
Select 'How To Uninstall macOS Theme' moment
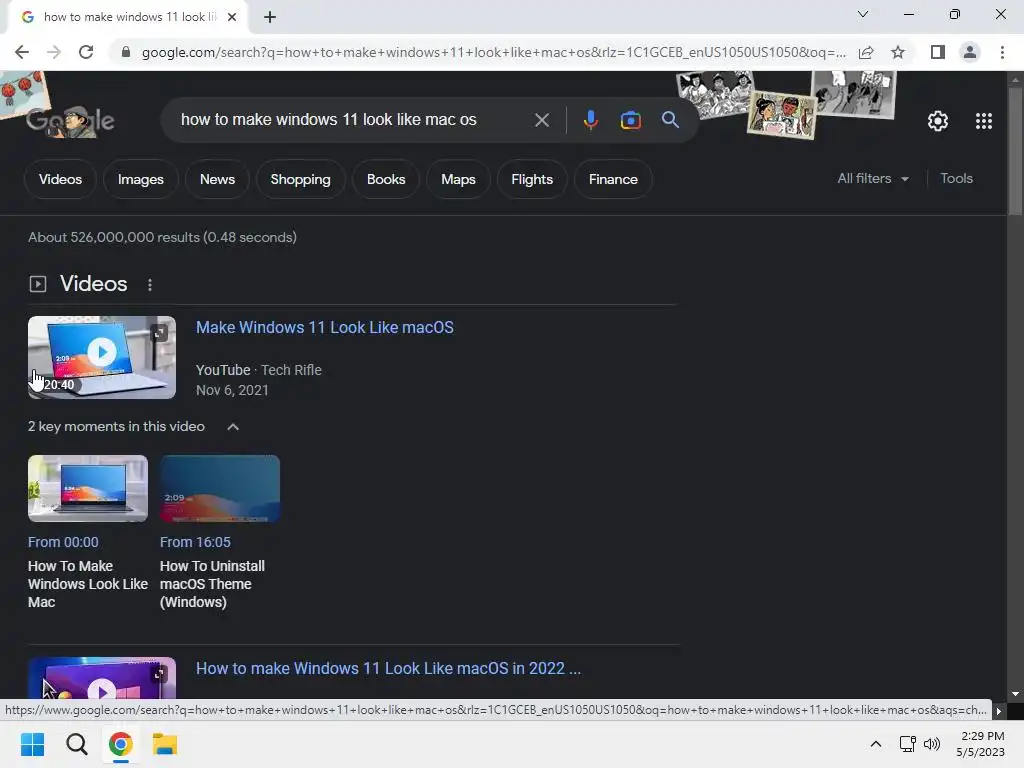tap(212, 584)
